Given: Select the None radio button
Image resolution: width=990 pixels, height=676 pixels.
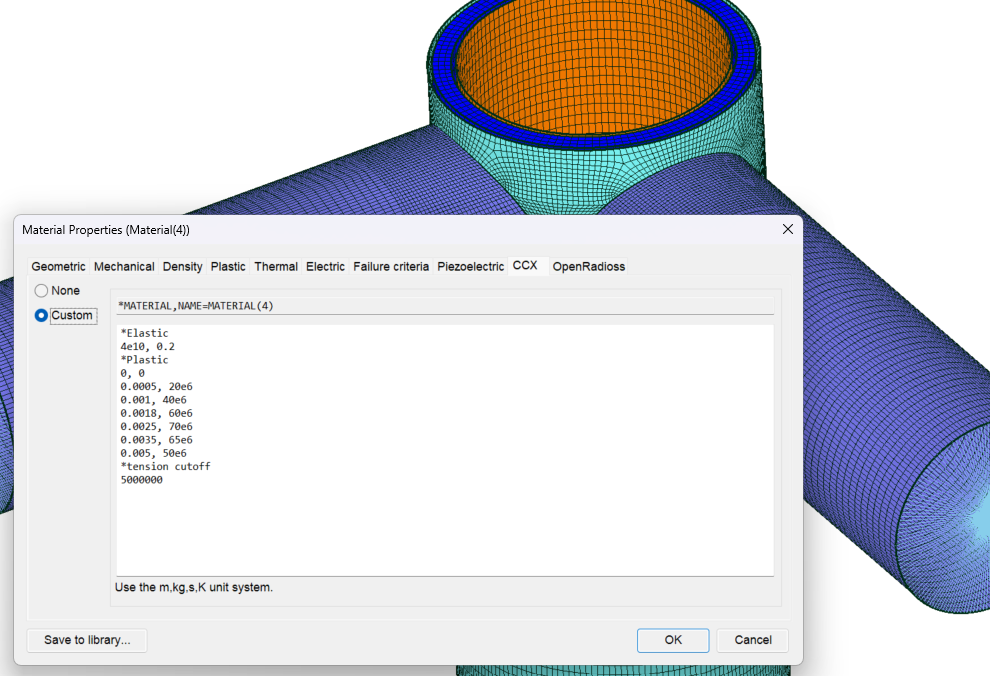Looking at the screenshot, I should click(x=42, y=291).
